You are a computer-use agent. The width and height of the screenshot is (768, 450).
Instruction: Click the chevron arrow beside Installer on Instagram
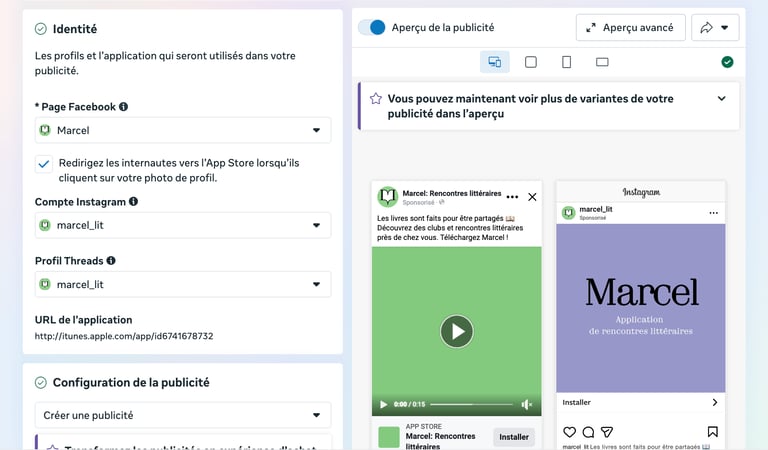(x=715, y=403)
